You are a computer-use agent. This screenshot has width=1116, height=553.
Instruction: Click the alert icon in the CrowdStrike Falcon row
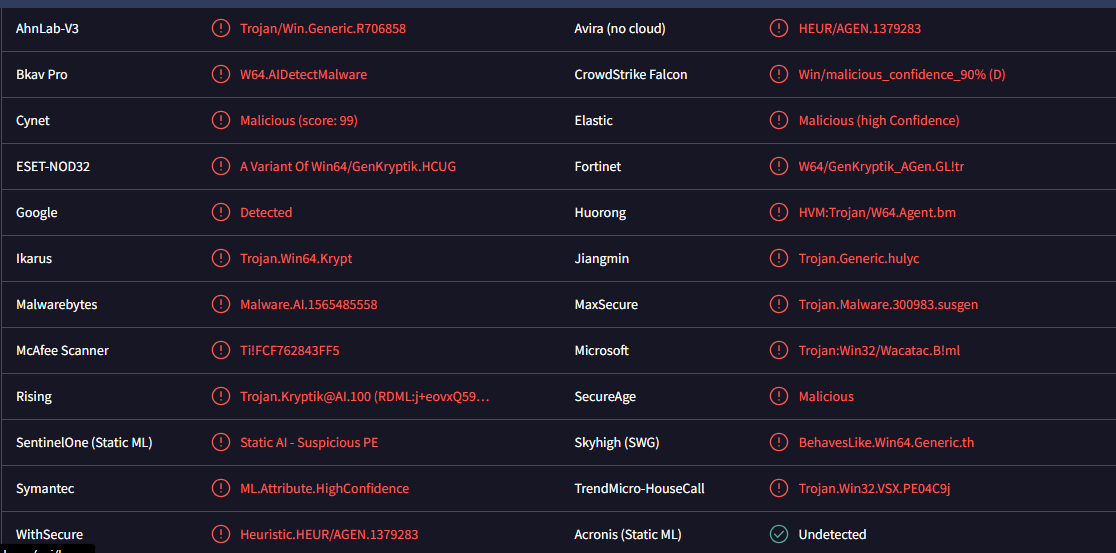click(x=779, y=74)
